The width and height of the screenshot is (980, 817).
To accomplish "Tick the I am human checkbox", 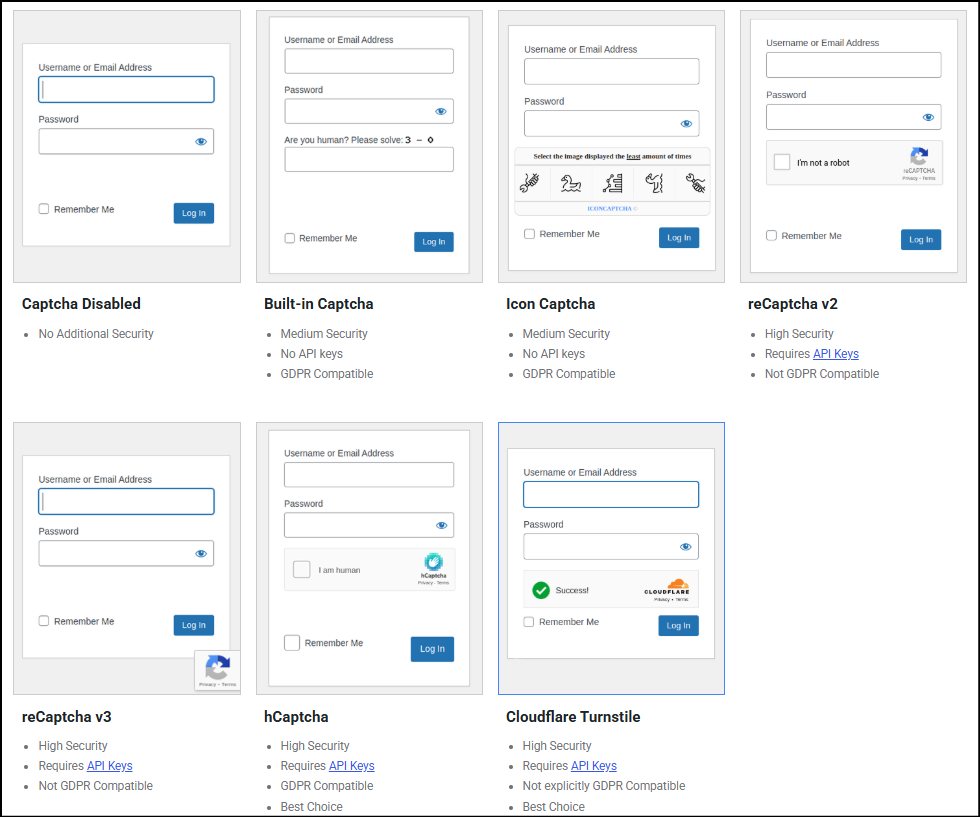I will click(x=302, y=569).
